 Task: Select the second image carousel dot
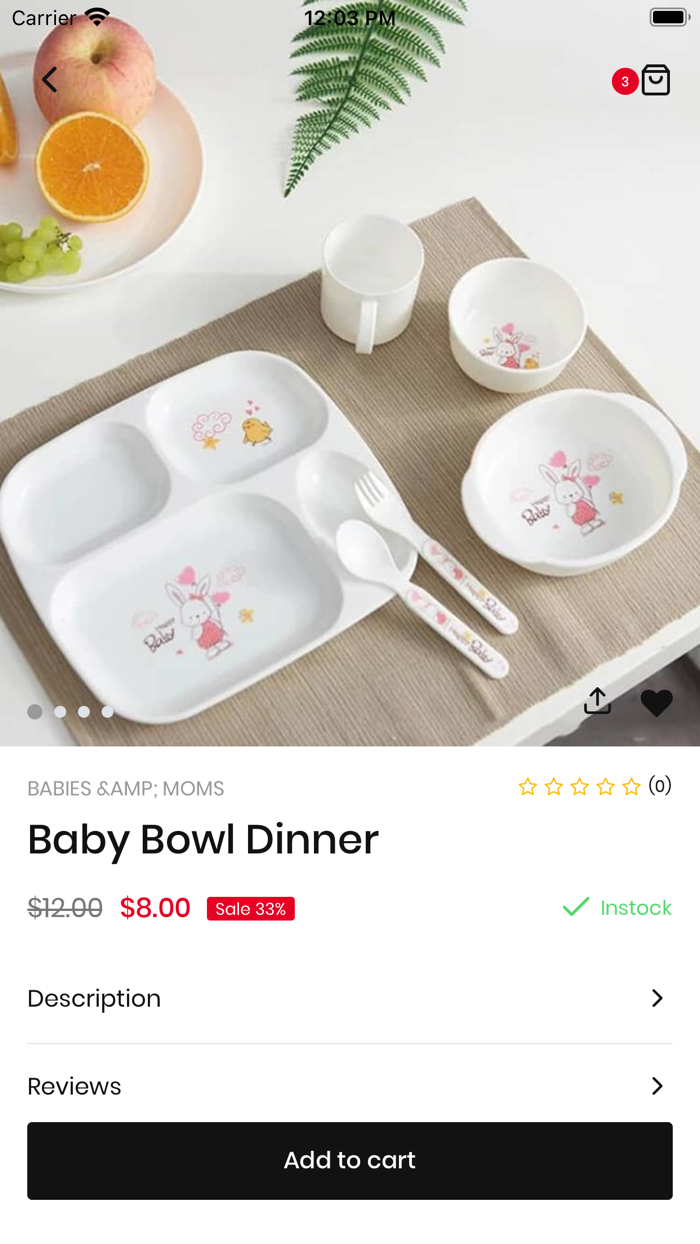tap(60, 712)
